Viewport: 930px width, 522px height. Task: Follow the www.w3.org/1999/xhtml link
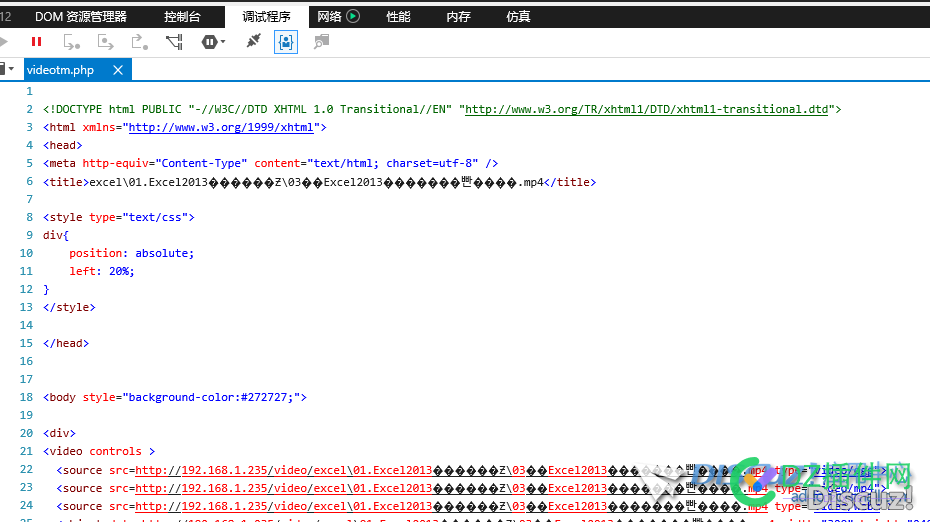pyautogui.click(x=221, y=127)
